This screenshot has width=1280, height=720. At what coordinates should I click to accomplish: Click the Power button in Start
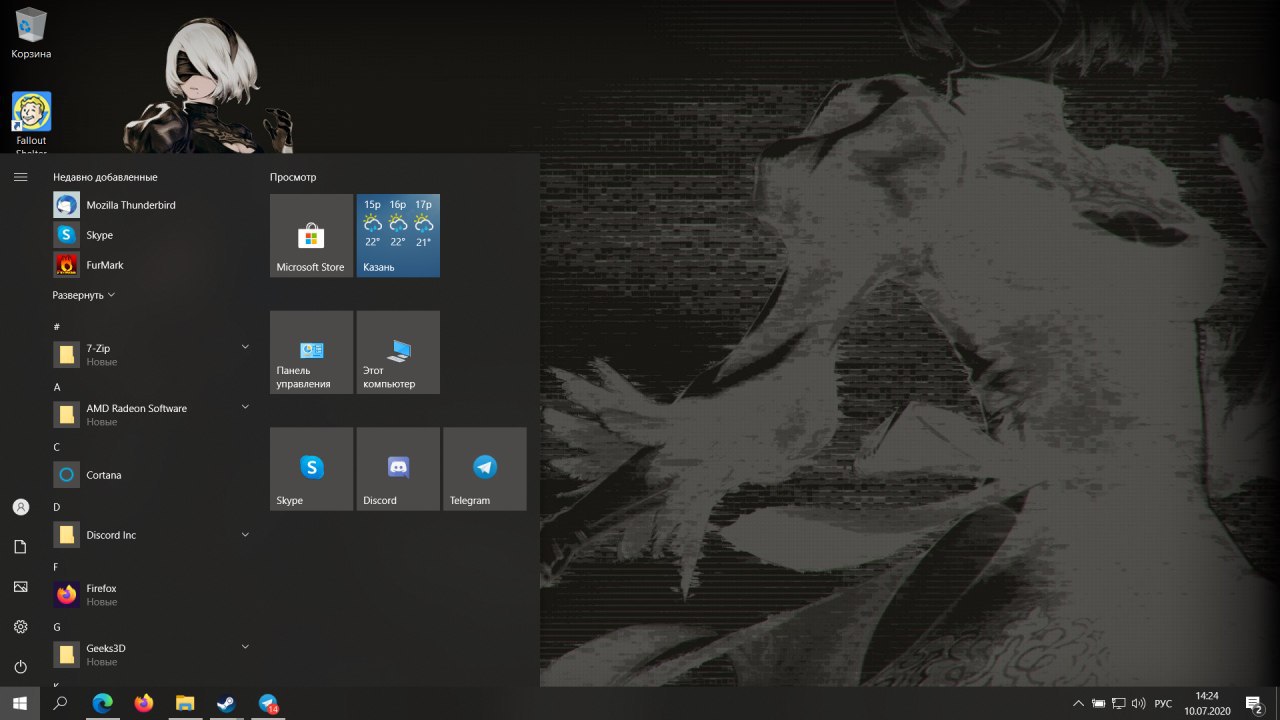[20, 667]
